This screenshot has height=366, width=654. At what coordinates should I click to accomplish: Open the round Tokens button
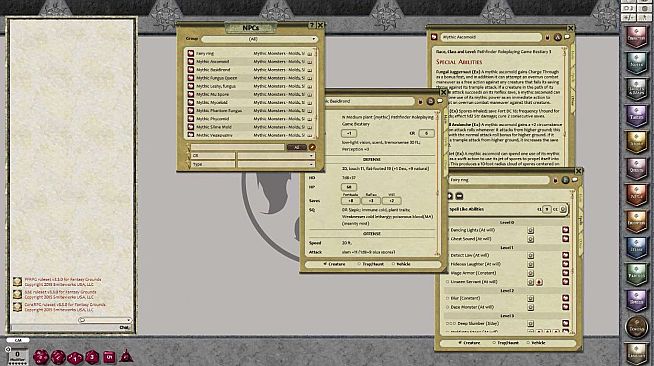[x=636, y=327]
